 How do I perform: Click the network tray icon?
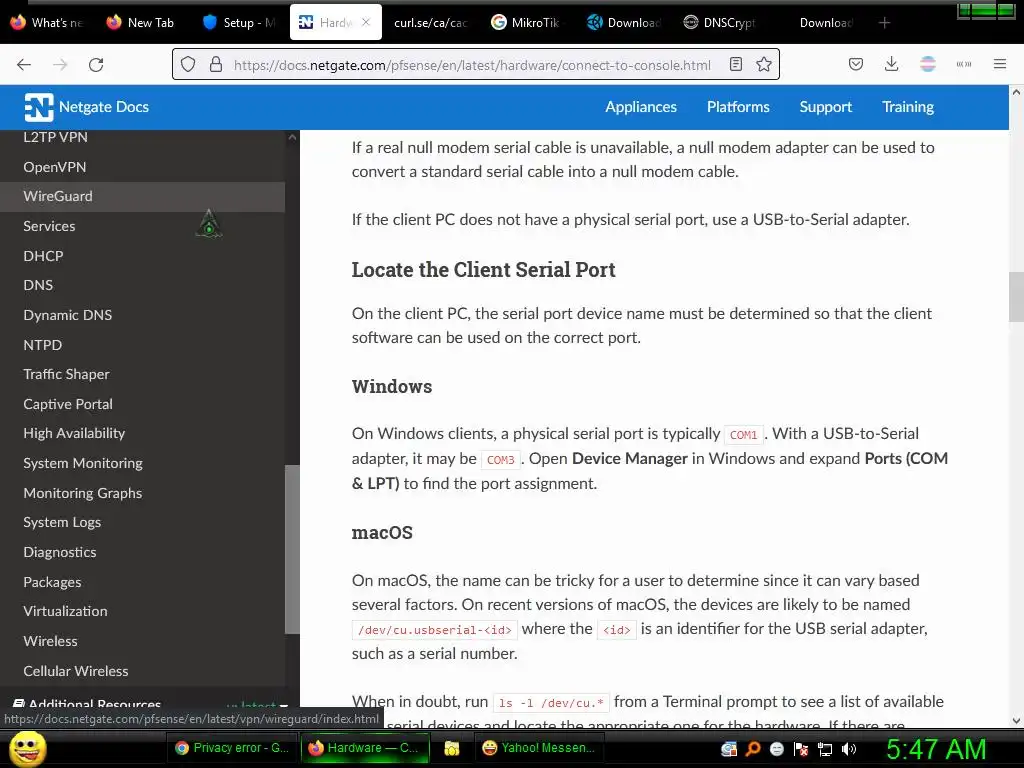tap(825, 749)
